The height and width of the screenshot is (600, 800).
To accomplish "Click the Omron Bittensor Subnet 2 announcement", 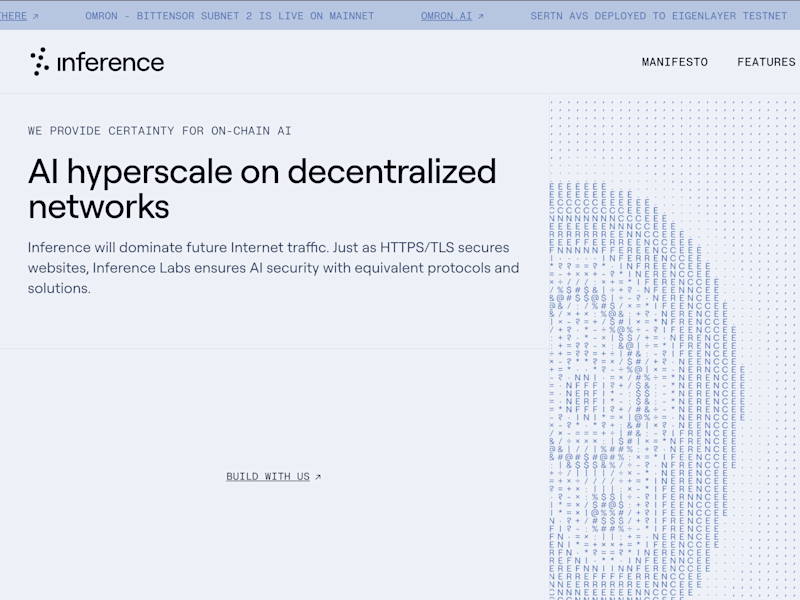I will (x=230, y=16).
